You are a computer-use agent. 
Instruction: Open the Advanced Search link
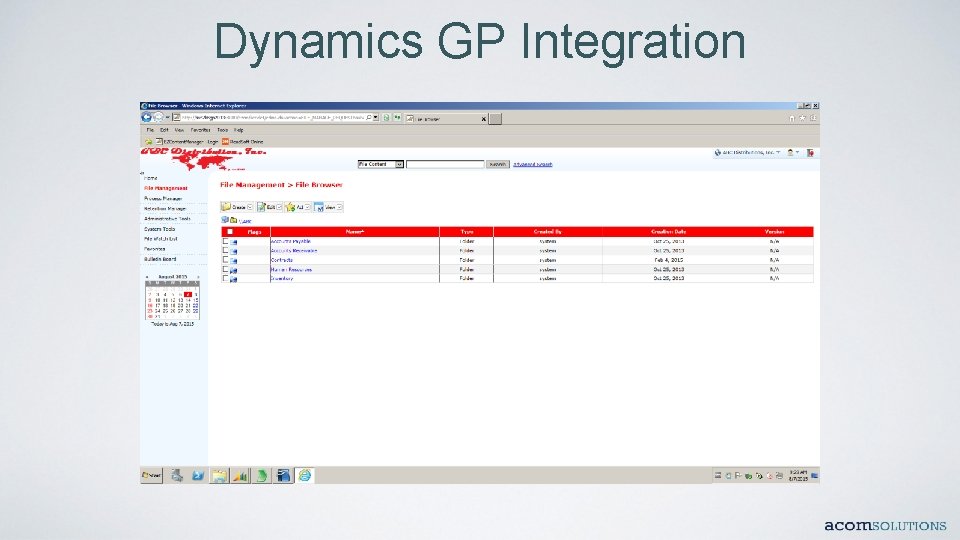click(x=533, y=164)
